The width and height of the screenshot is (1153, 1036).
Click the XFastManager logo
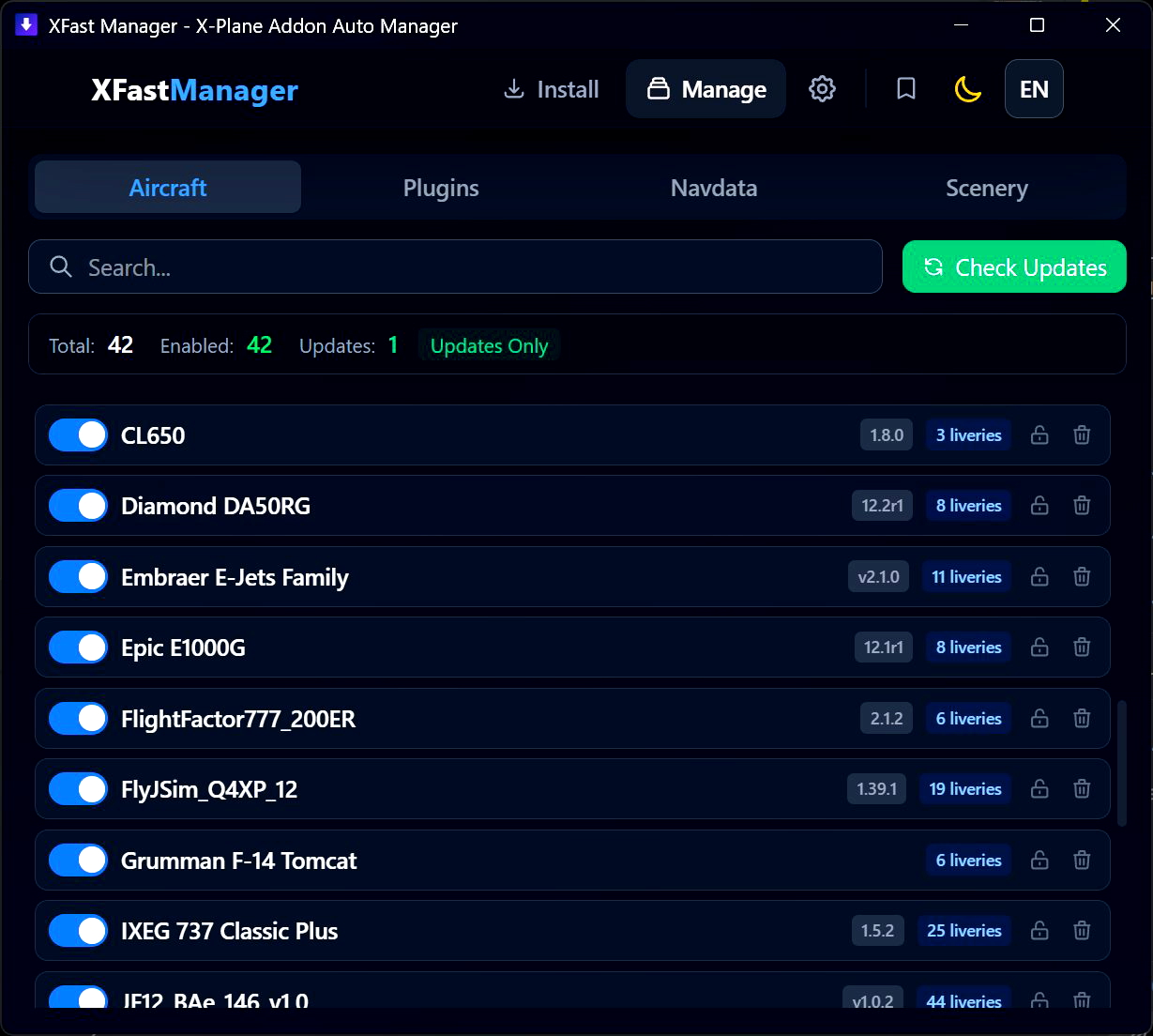195,90
